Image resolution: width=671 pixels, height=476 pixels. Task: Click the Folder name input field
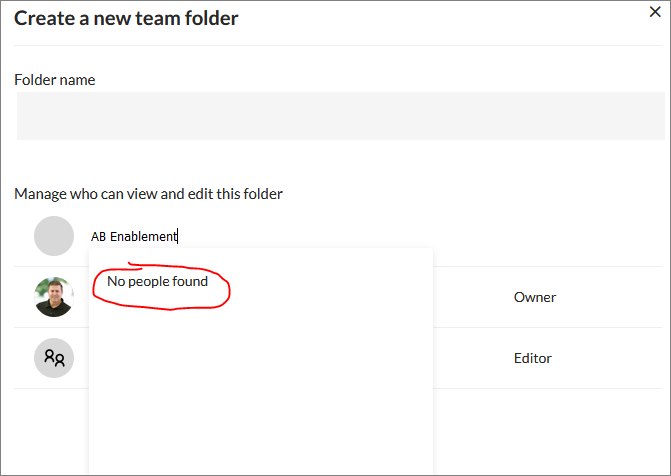coord(341,116)
